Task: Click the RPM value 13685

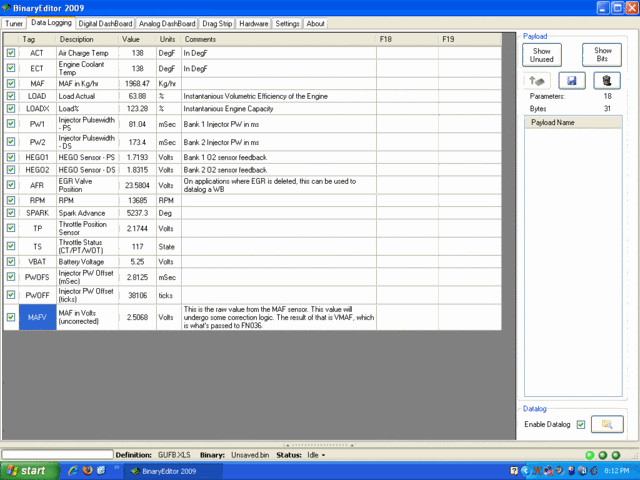Action: click(137, 200)
